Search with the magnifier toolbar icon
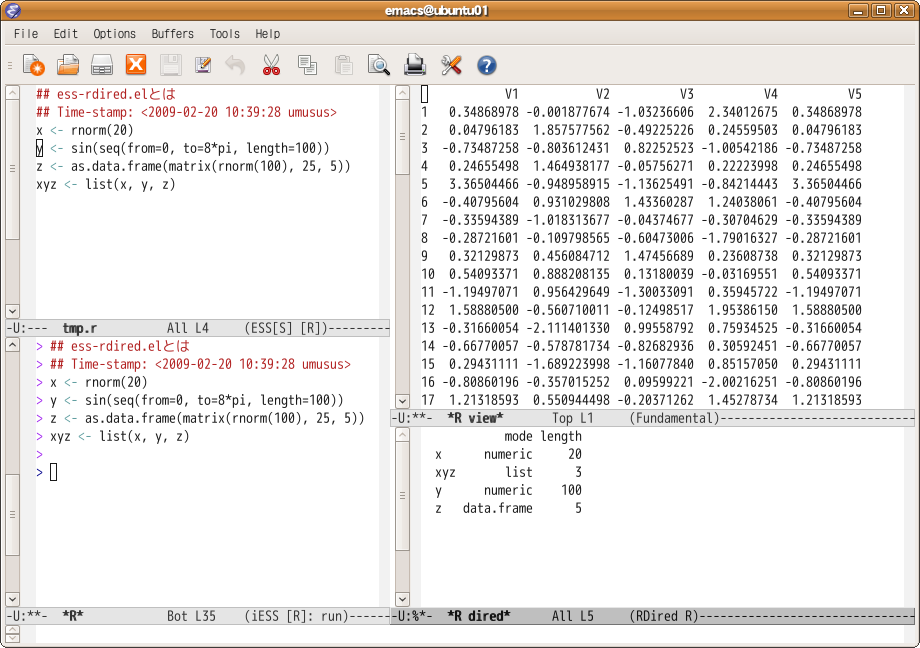This screenshot has height=648, width=920. coord(378,65)
